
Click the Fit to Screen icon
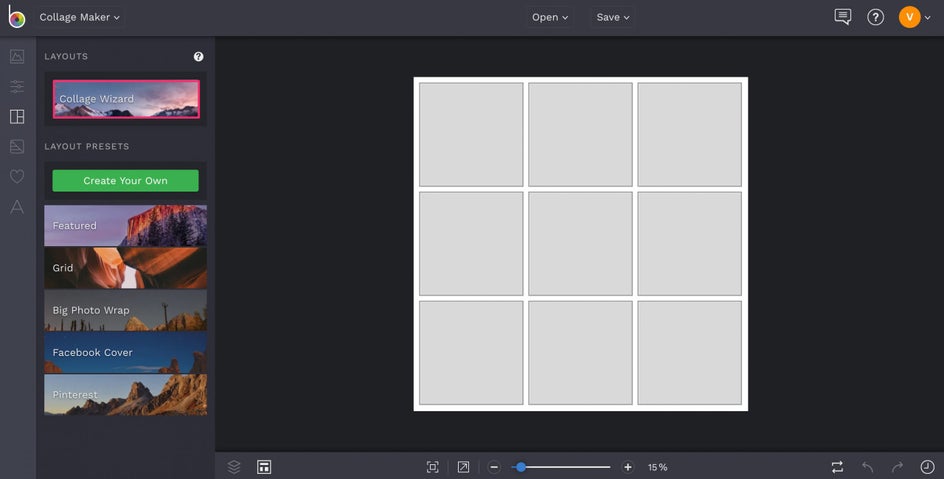pyautogui.click(x=432, y=467)
